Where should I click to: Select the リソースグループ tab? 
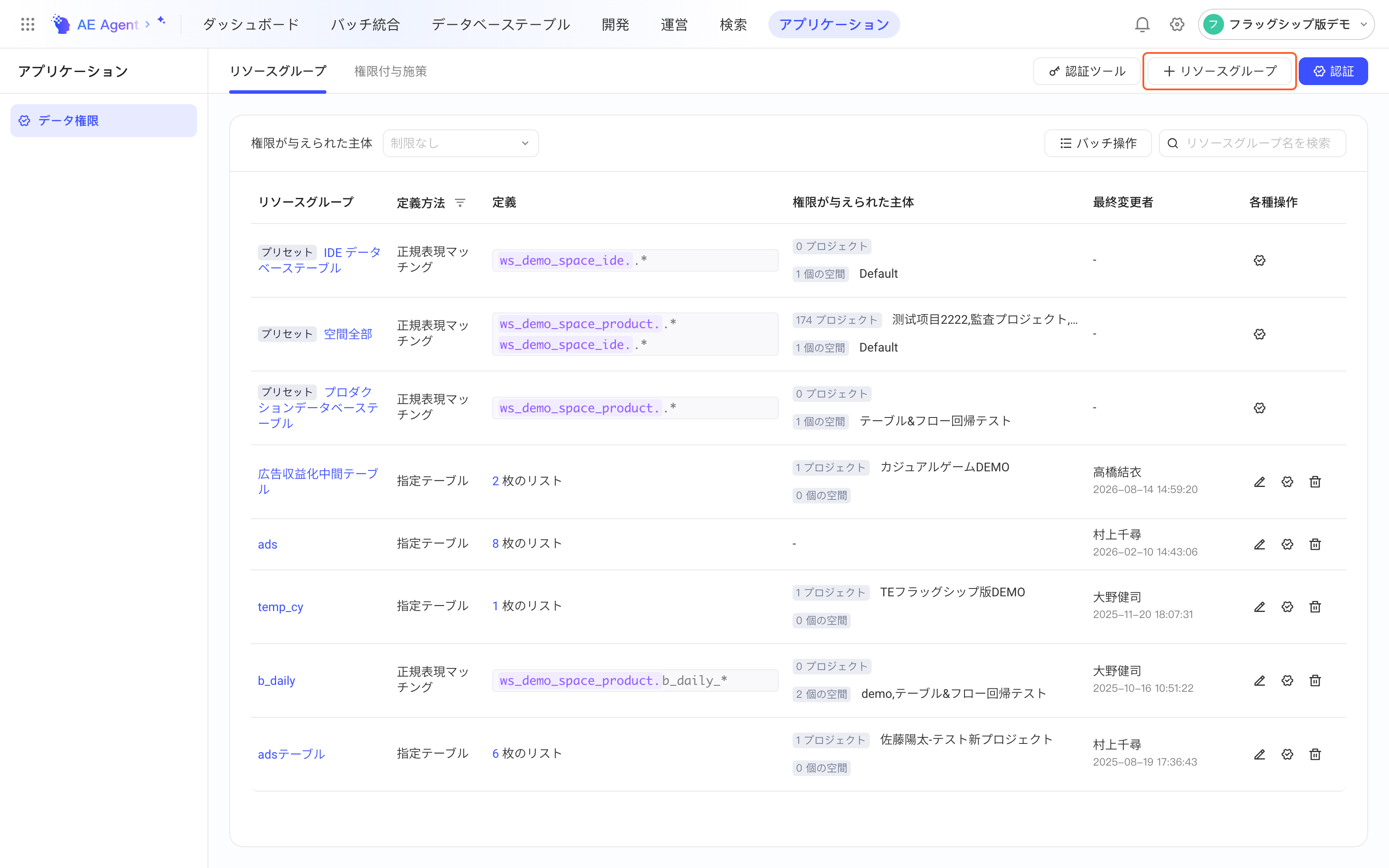point(278,71)
